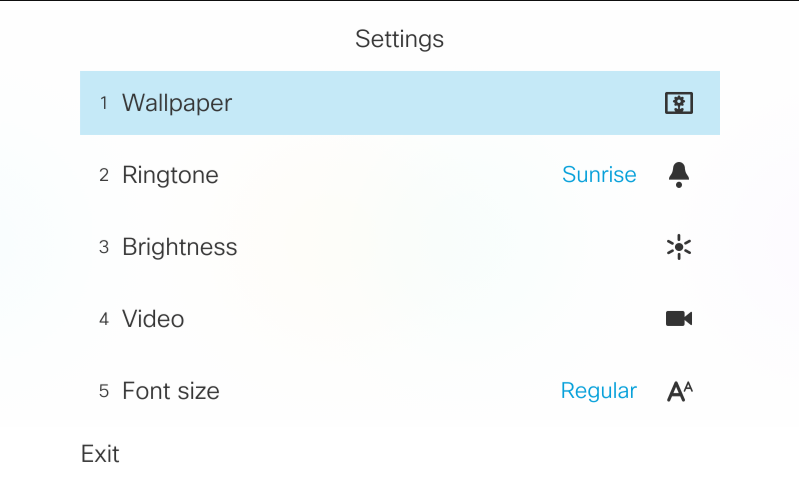Change the Sunrise ringtone value
Image resolution: width=799 pixels, height=480 pixels.
coord(599,175)
